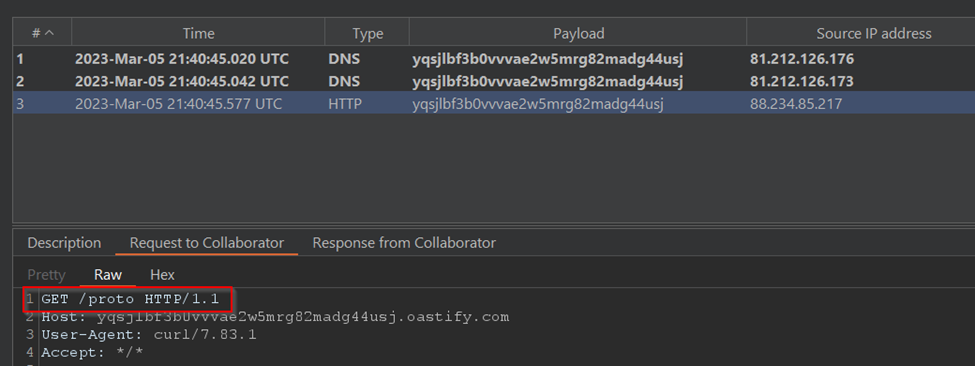
Task: Click source IP 81.212.126.176 cell
Action: tap(802, 60)
